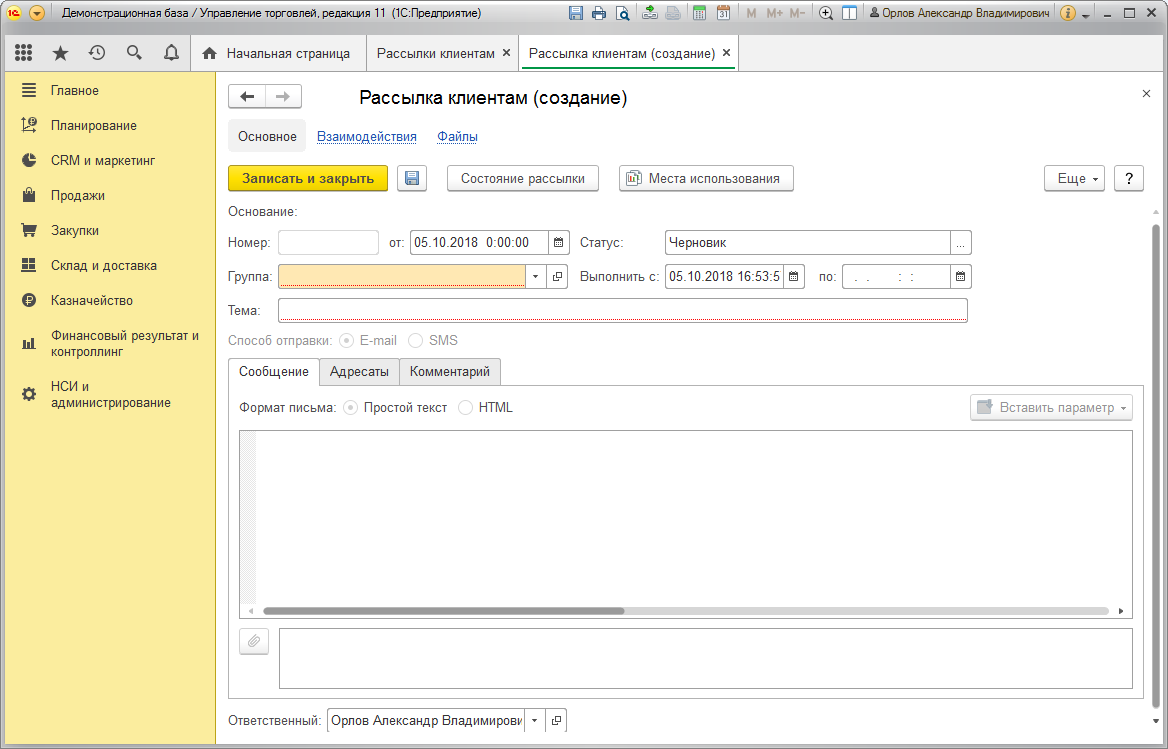Click the form's vertical scrollbar
1168x749 pixels.
tap(1156, 468)
